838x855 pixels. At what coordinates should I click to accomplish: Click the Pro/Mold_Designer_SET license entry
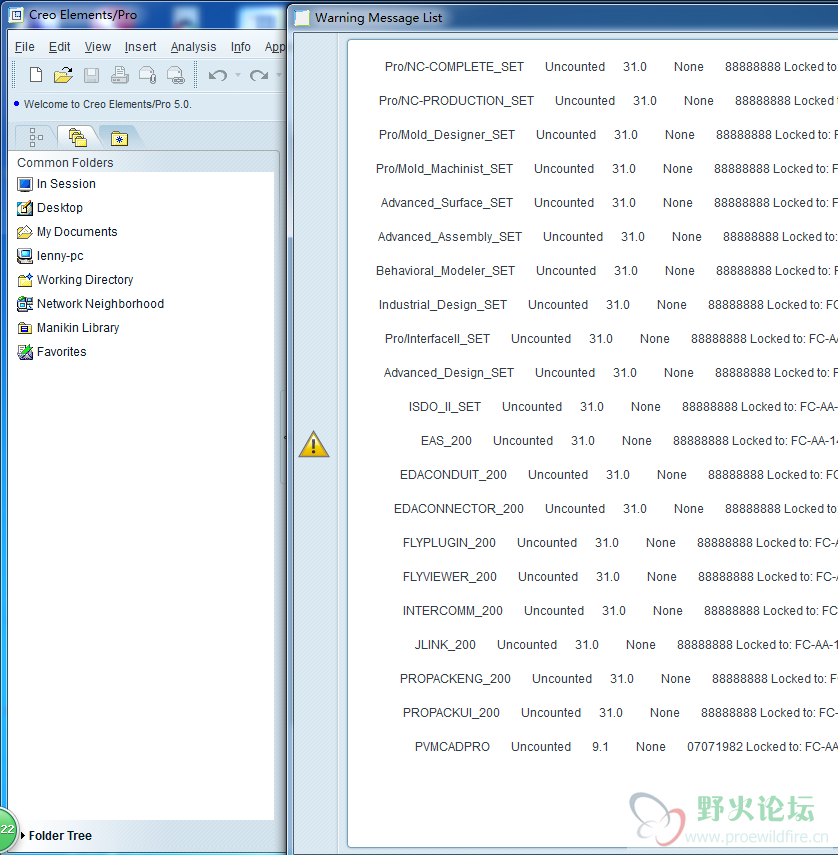447,135
